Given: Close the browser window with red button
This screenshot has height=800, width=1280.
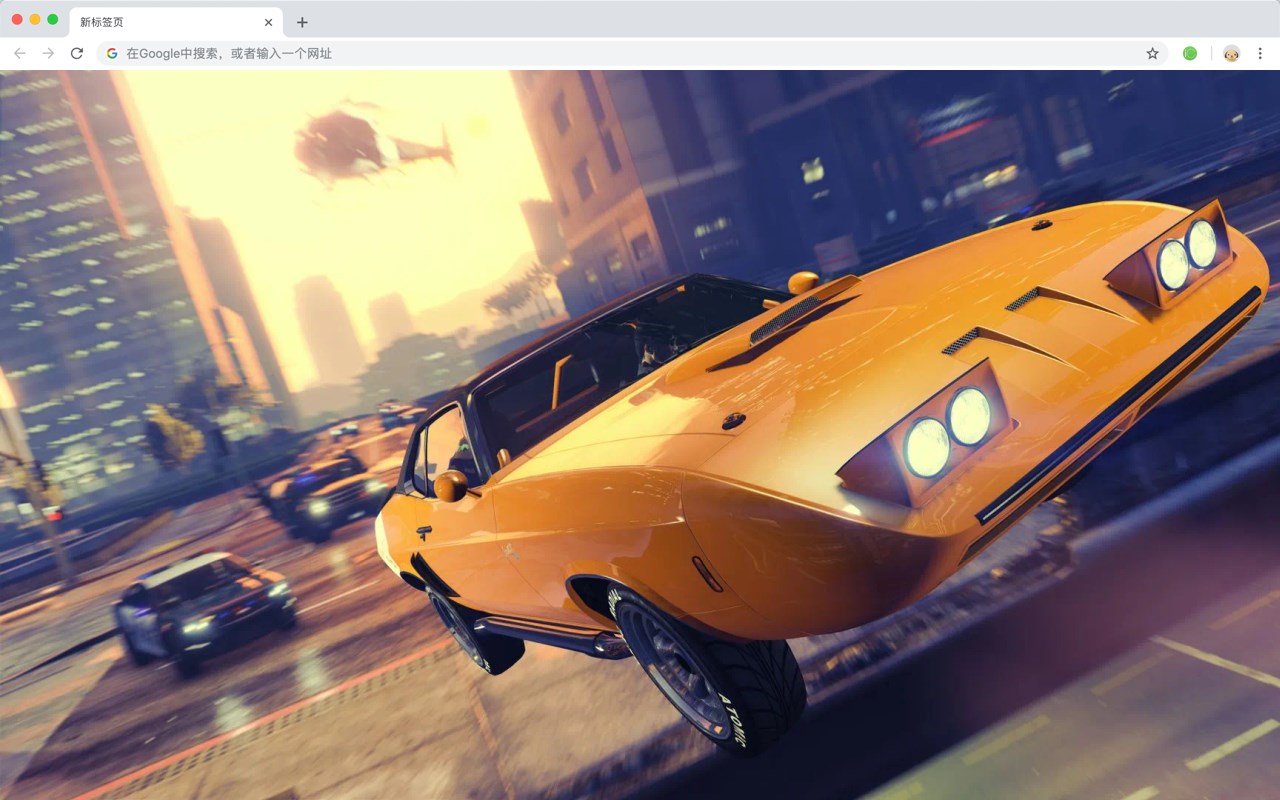Looking at the screenshot, I should [17, 19].
